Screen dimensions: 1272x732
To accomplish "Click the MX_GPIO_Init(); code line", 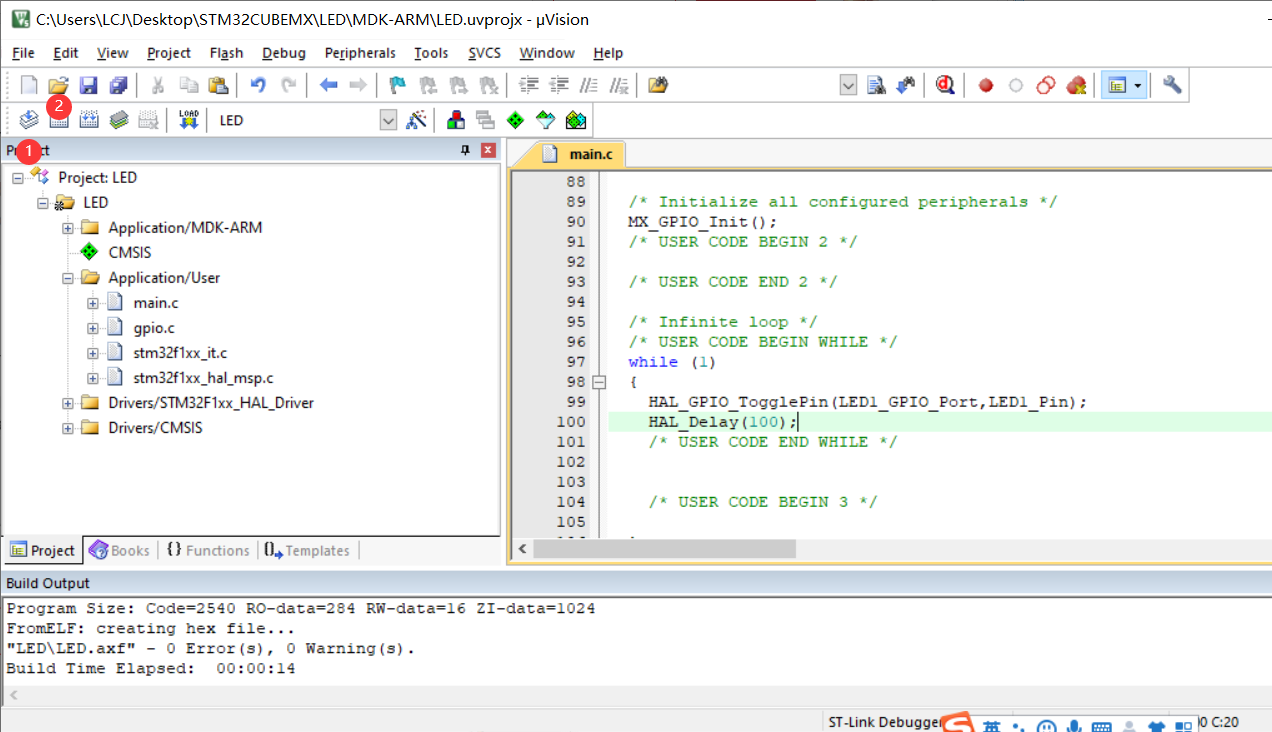I will pyautogui.click(x=702, y=222).
